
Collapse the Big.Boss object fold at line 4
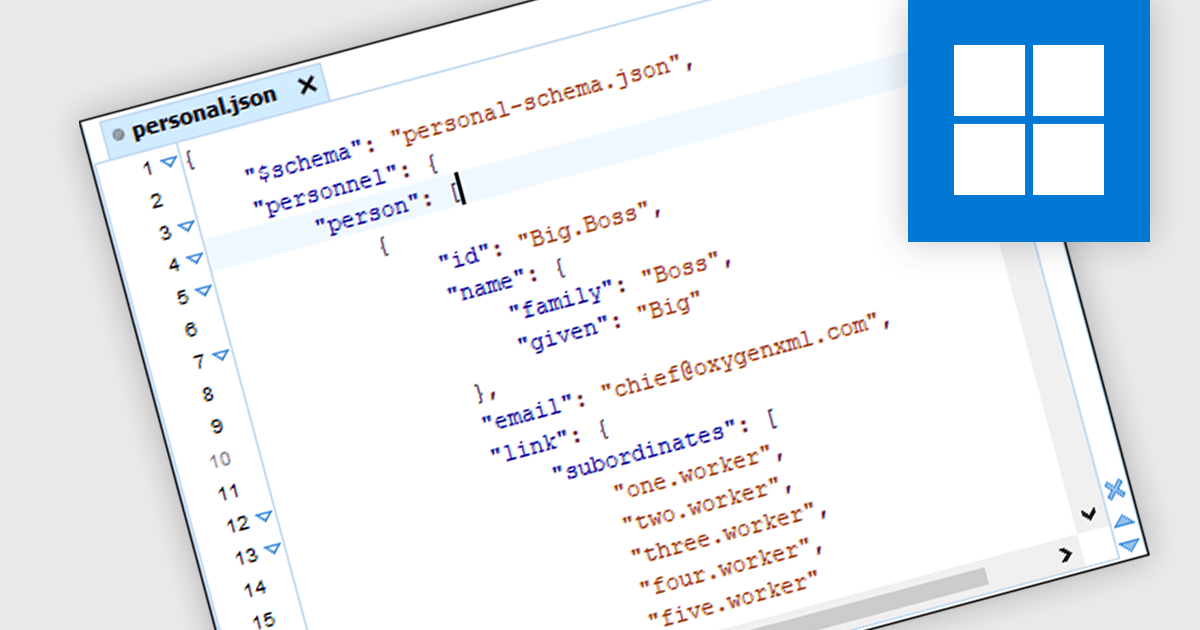click(x=195, y=260)
